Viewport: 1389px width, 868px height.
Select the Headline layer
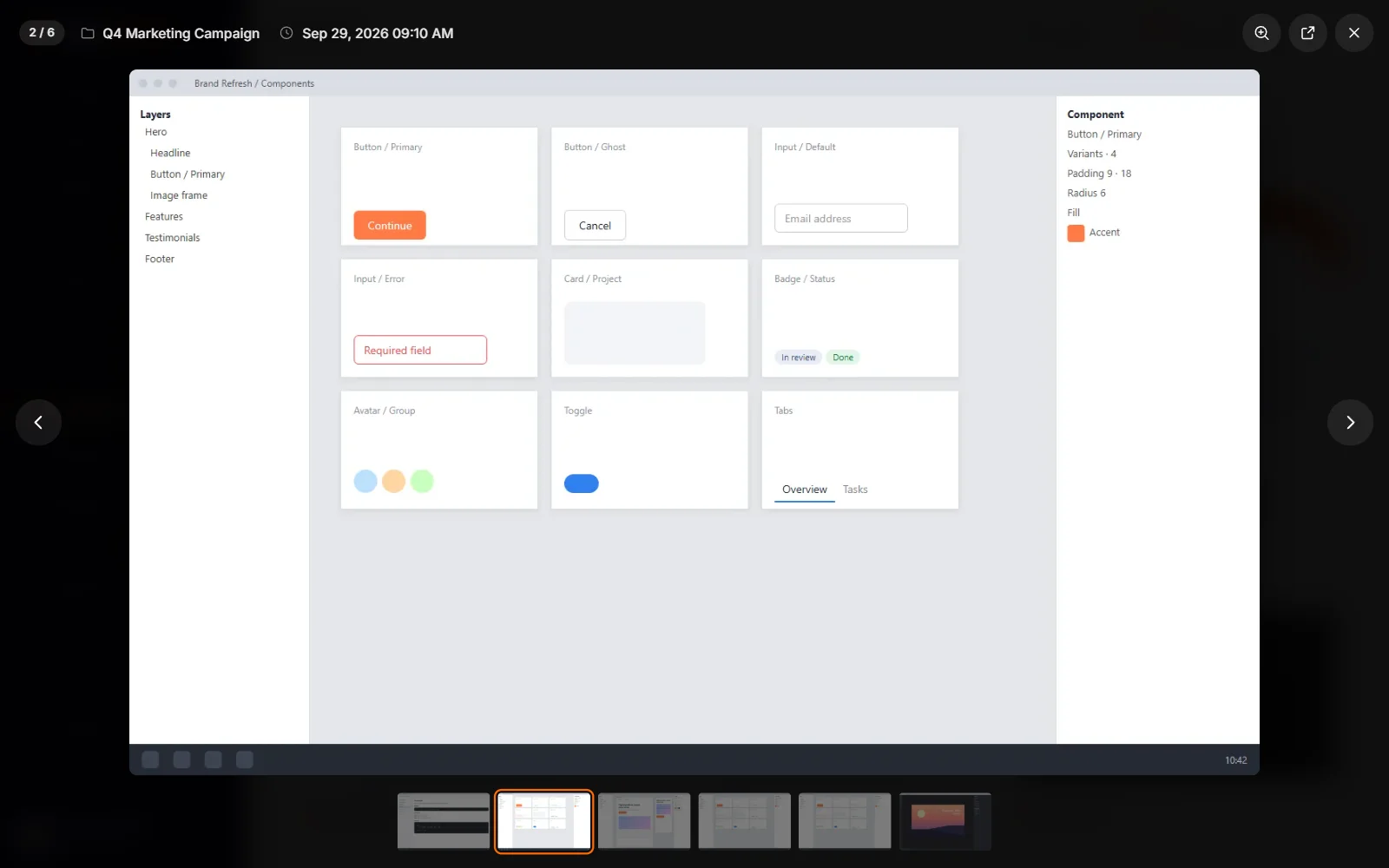click(x=170, y=153)
